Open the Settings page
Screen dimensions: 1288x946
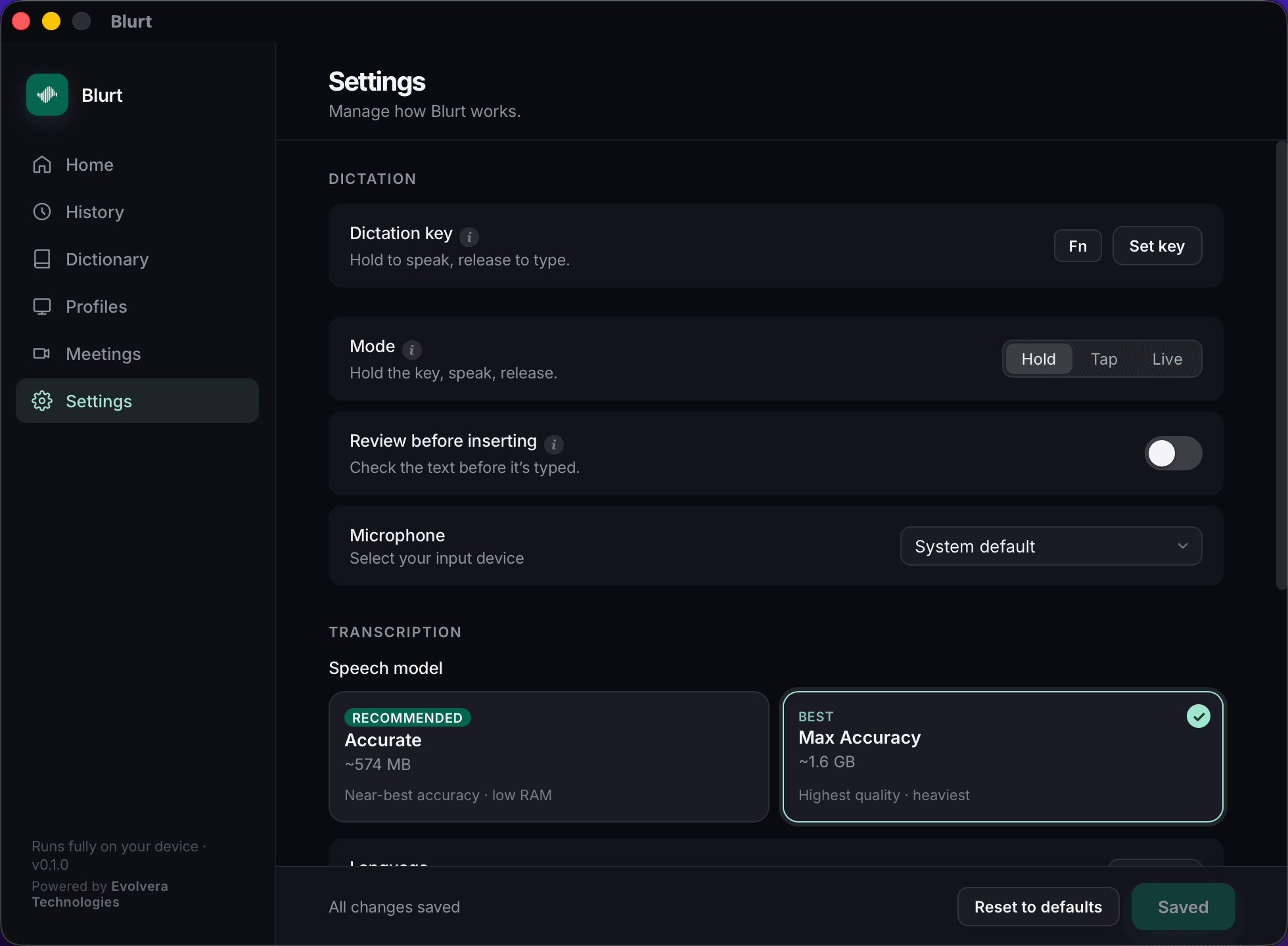(x=137, y=401)
